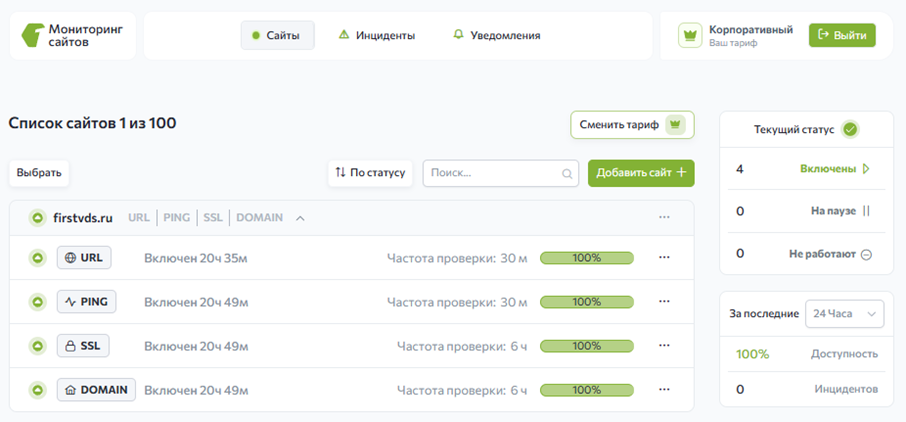
Task: Click the Сменить тариф button
Action: pyautogui.click(x=632, y=125)
